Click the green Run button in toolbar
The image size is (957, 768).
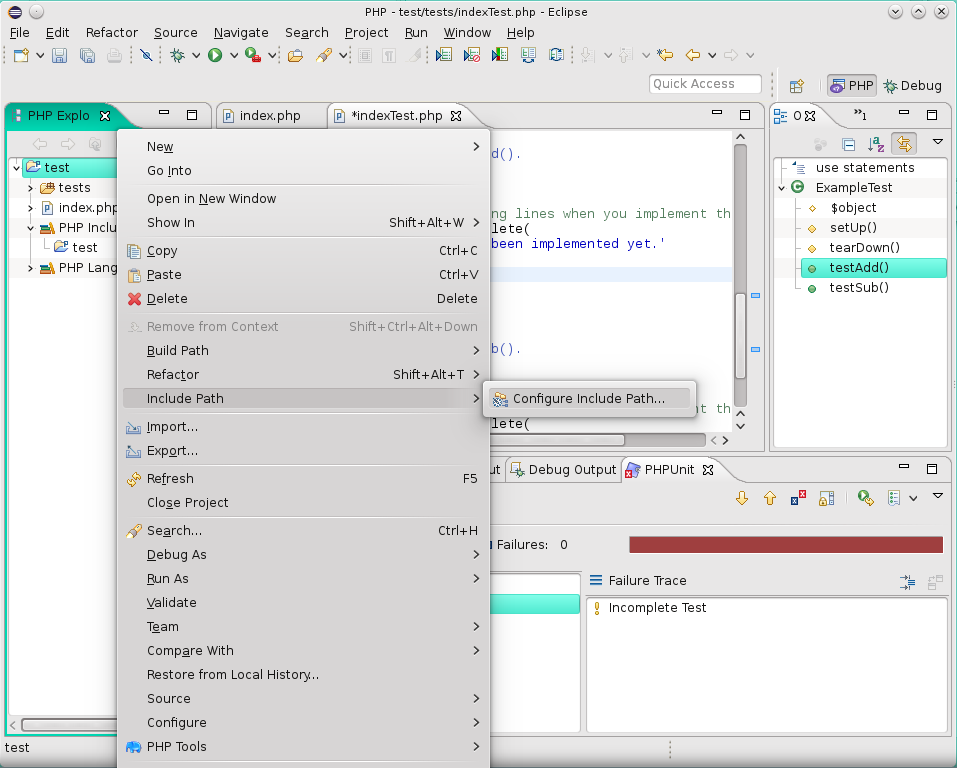coord(215,56)
